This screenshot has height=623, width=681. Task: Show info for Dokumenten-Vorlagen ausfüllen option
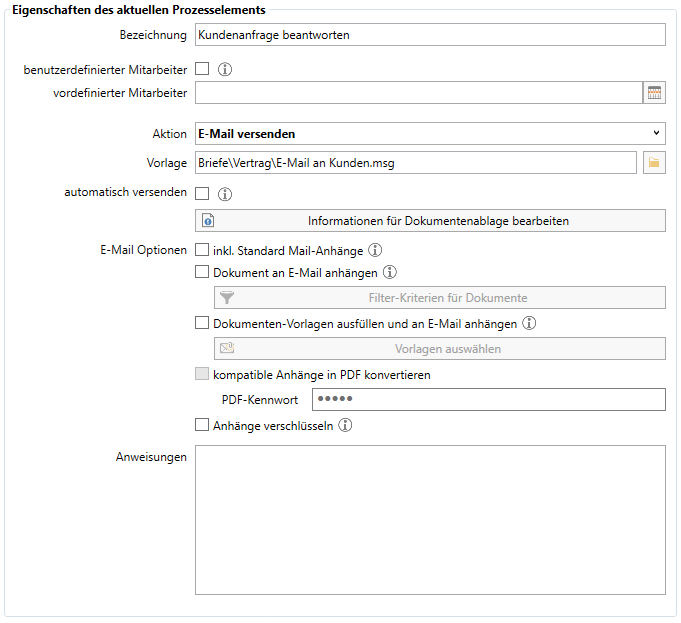pyautogui.click(x=529, y=323)
